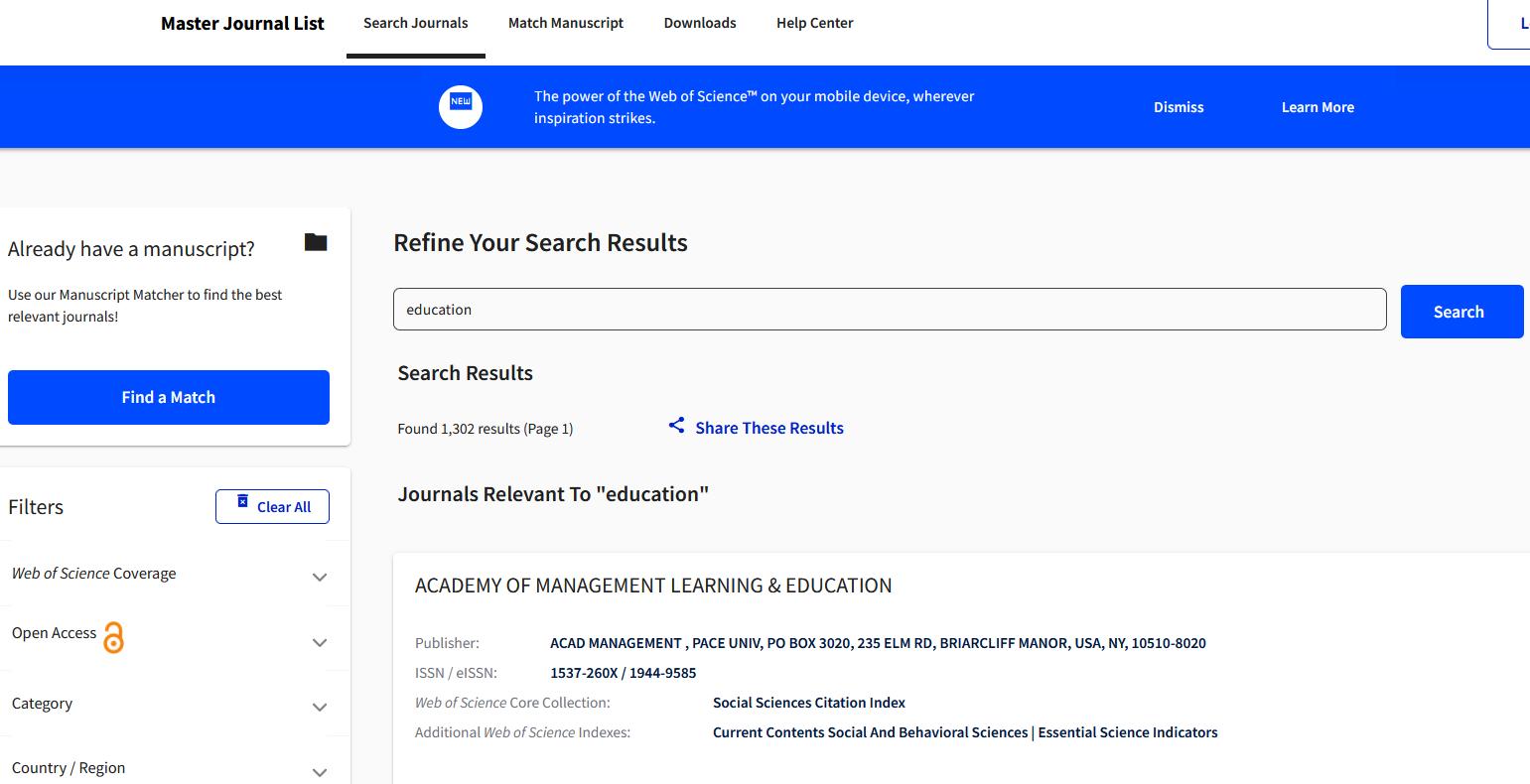This screenshot has width=1530, height=784.
Task: Go to the Help Center tab
Action: pos(814,23)
